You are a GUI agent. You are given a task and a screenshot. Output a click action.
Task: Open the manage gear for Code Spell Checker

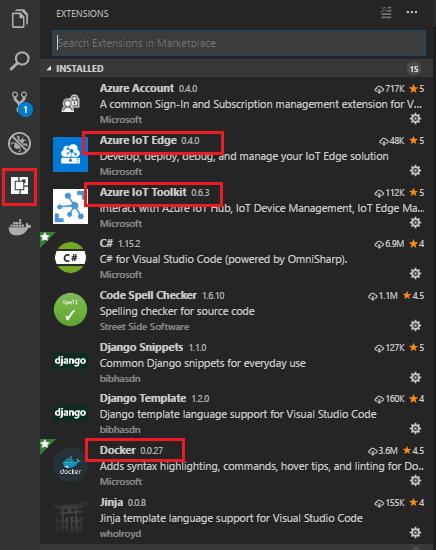(x=416, y=326)
